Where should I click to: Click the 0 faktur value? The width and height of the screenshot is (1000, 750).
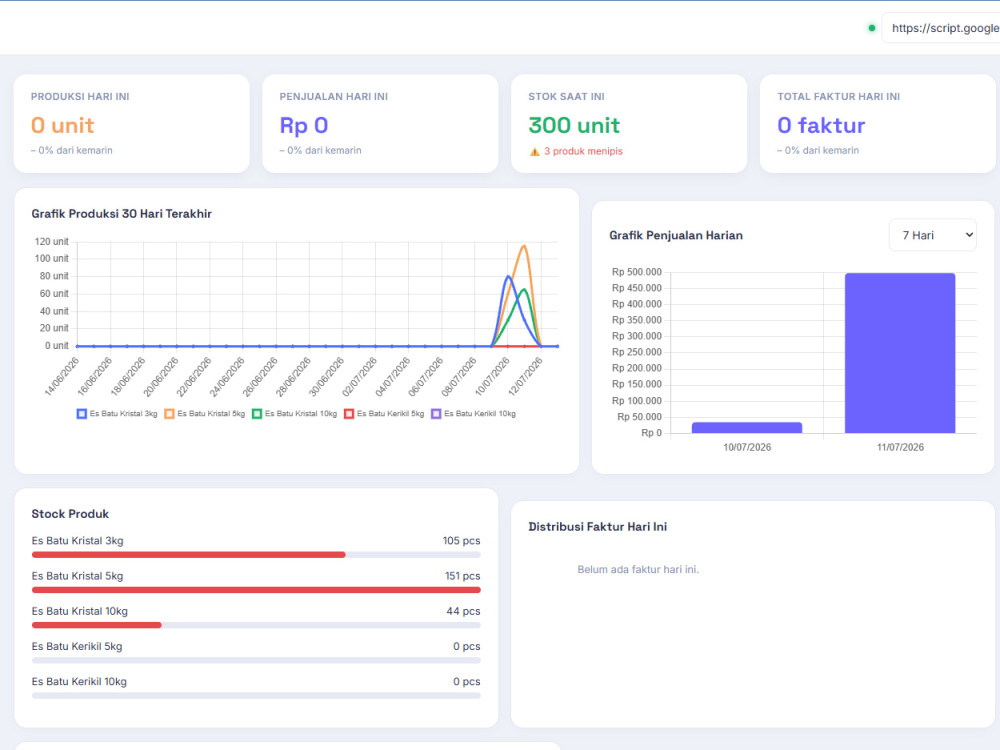coord(821,126)
